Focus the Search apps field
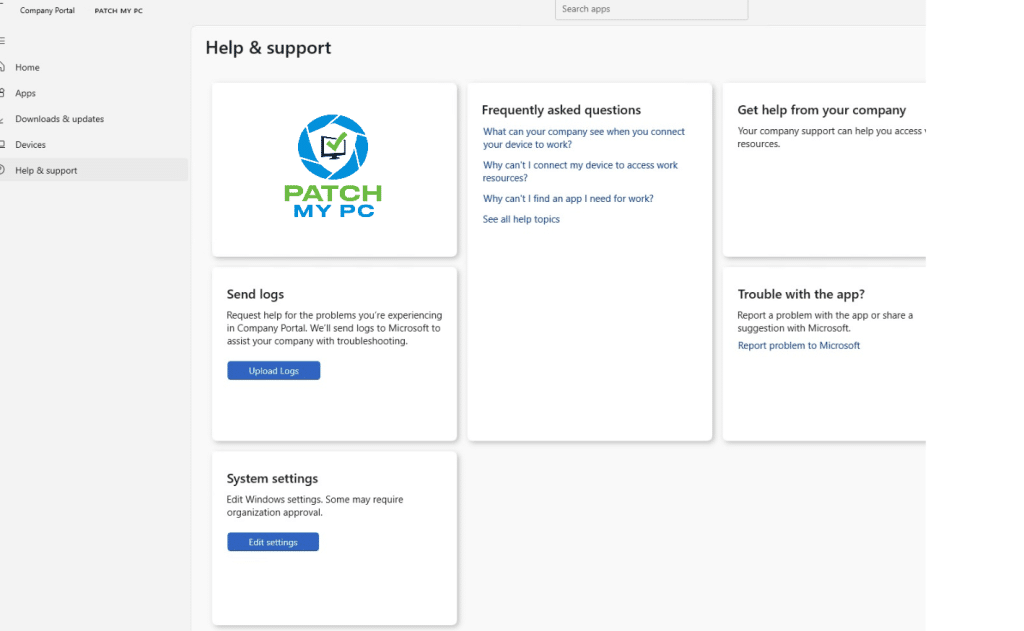Screen dimensions: 1024x631 [651, 9]
